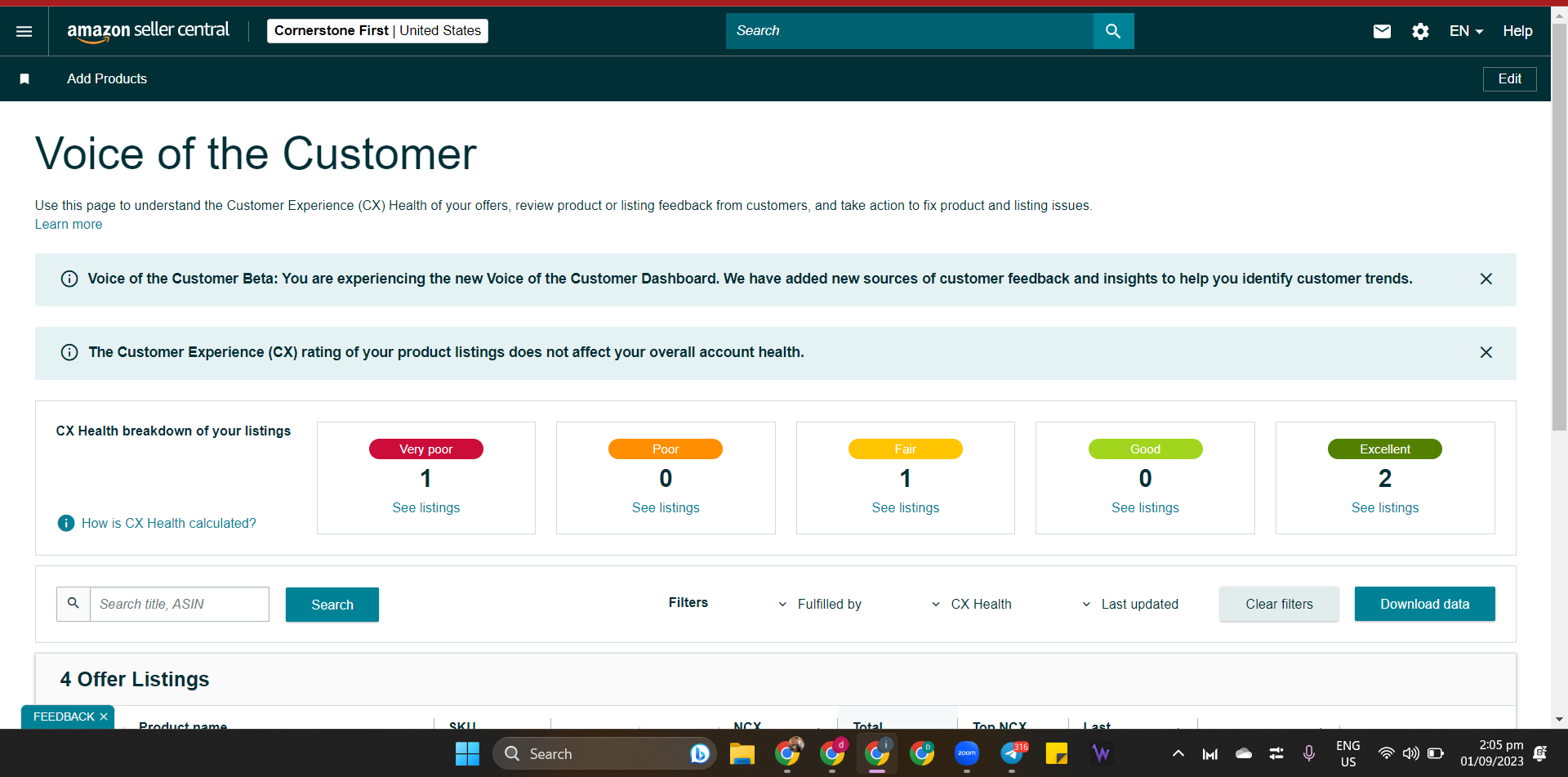
Task: Expand the Fulfilled by filter
Action: [x=821, y=604]
